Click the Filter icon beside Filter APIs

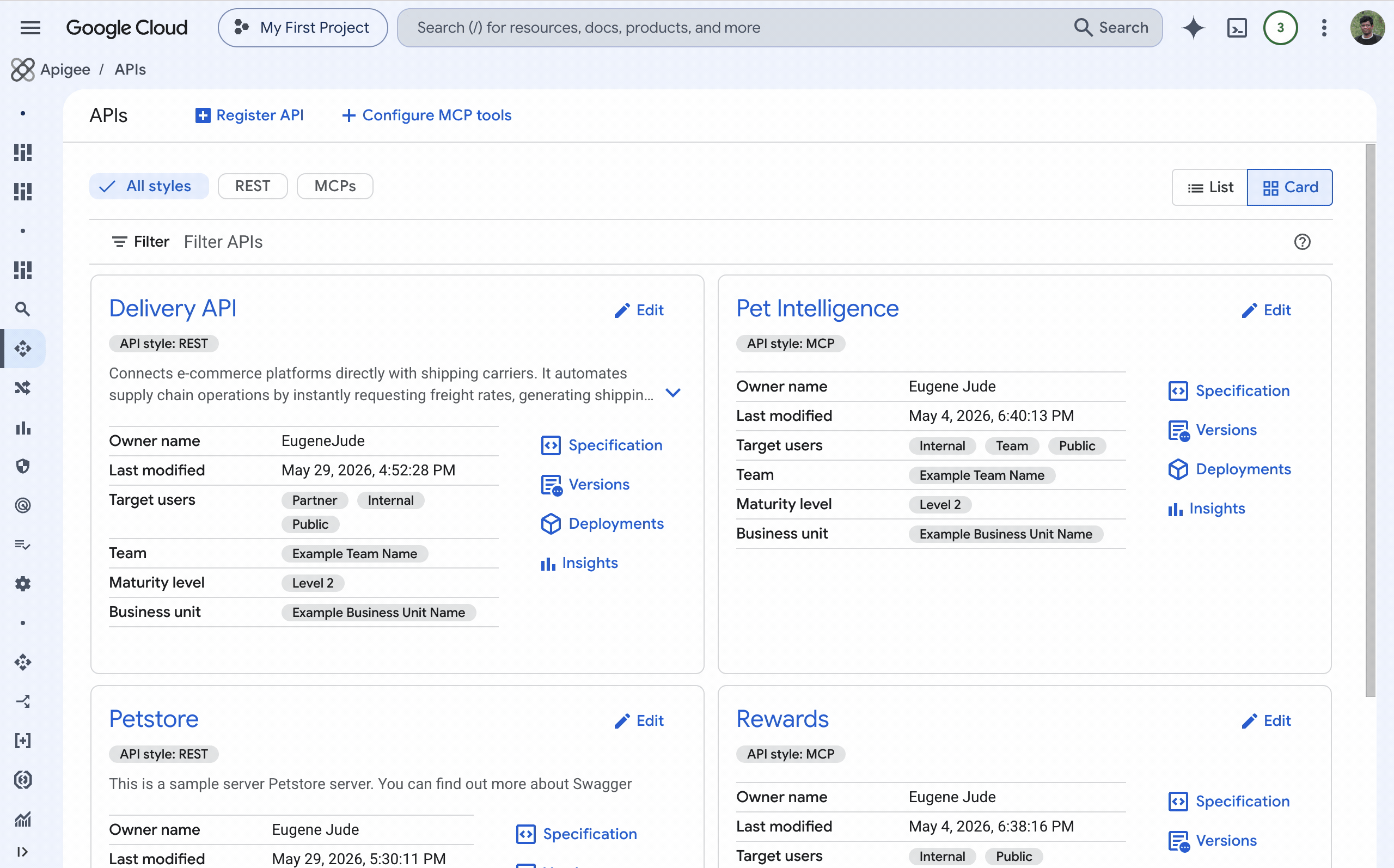[x=119, y=242]
